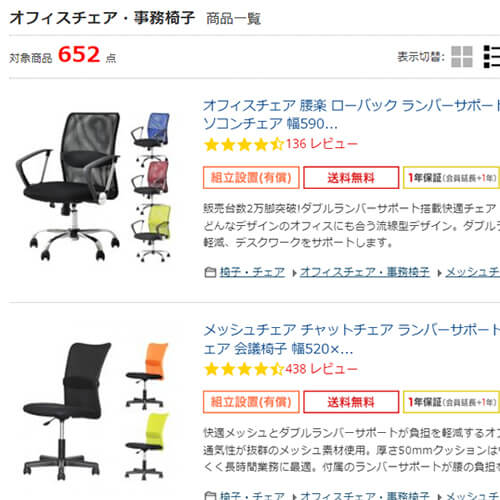Switch to list view display icon
This screenshot has height=500, width=500.
[x=492, y=57]
